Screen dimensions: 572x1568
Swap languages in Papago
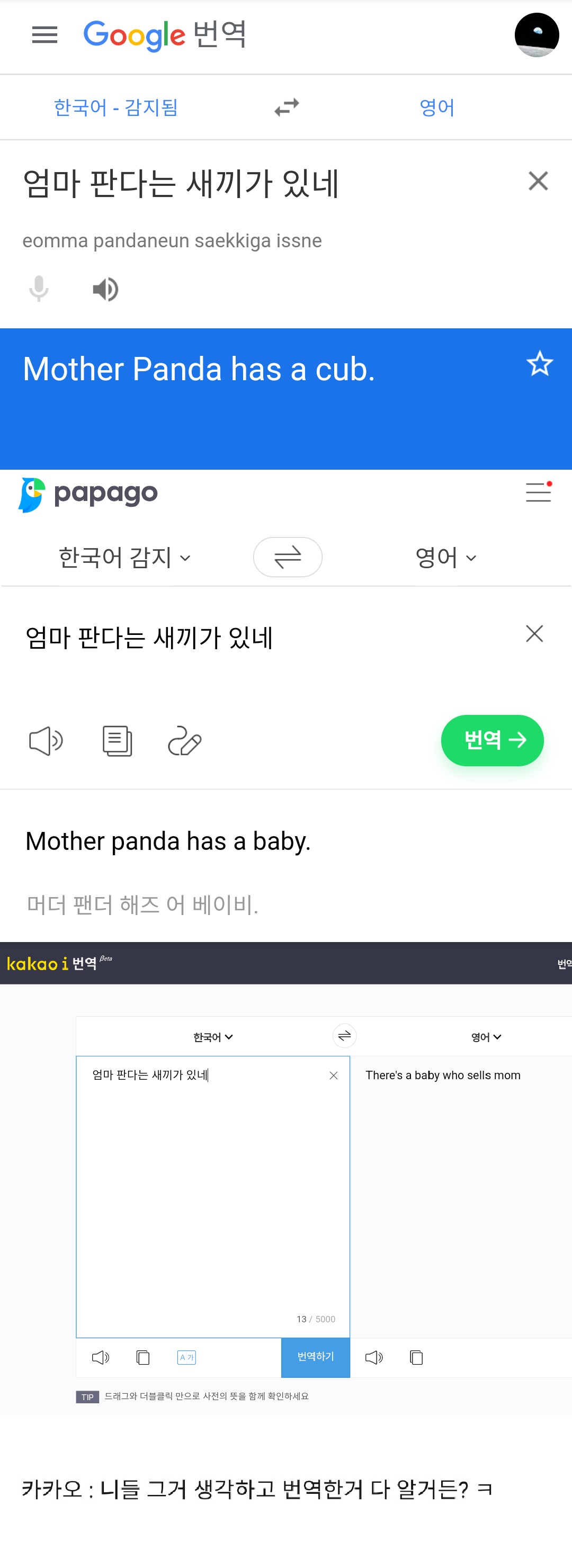pos(287,557)
